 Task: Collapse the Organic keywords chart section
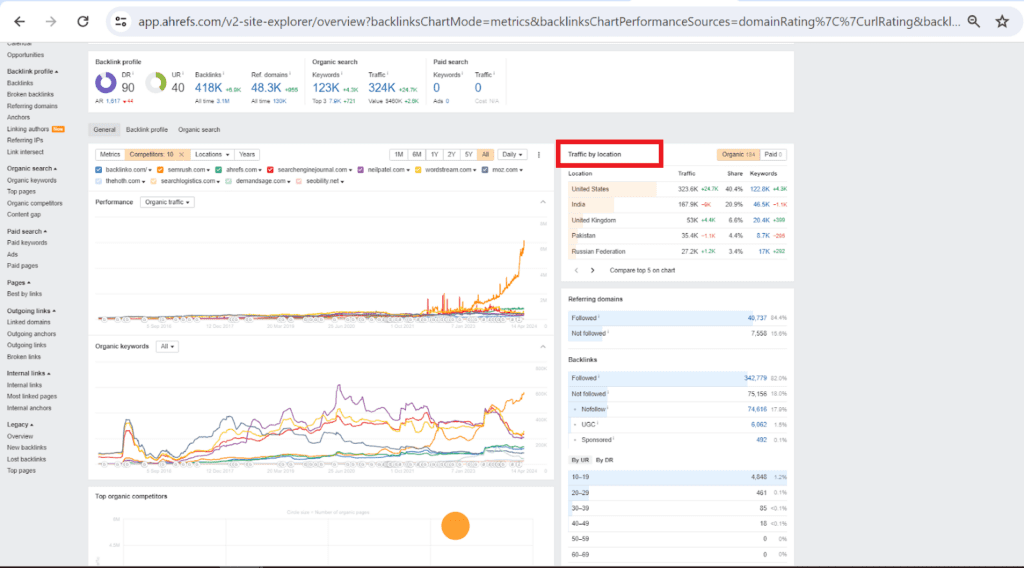[x=543, y=347]
